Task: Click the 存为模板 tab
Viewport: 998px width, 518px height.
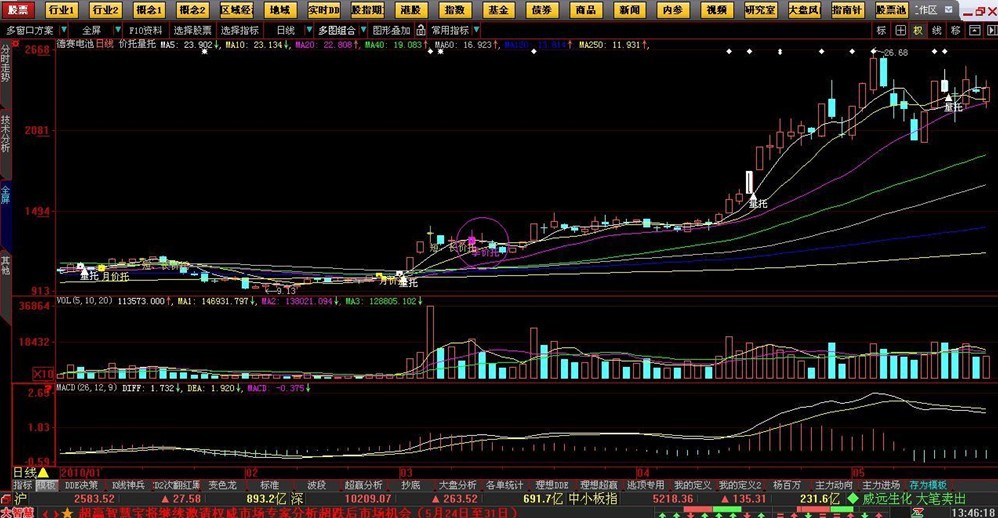Action: click(927, 485)
